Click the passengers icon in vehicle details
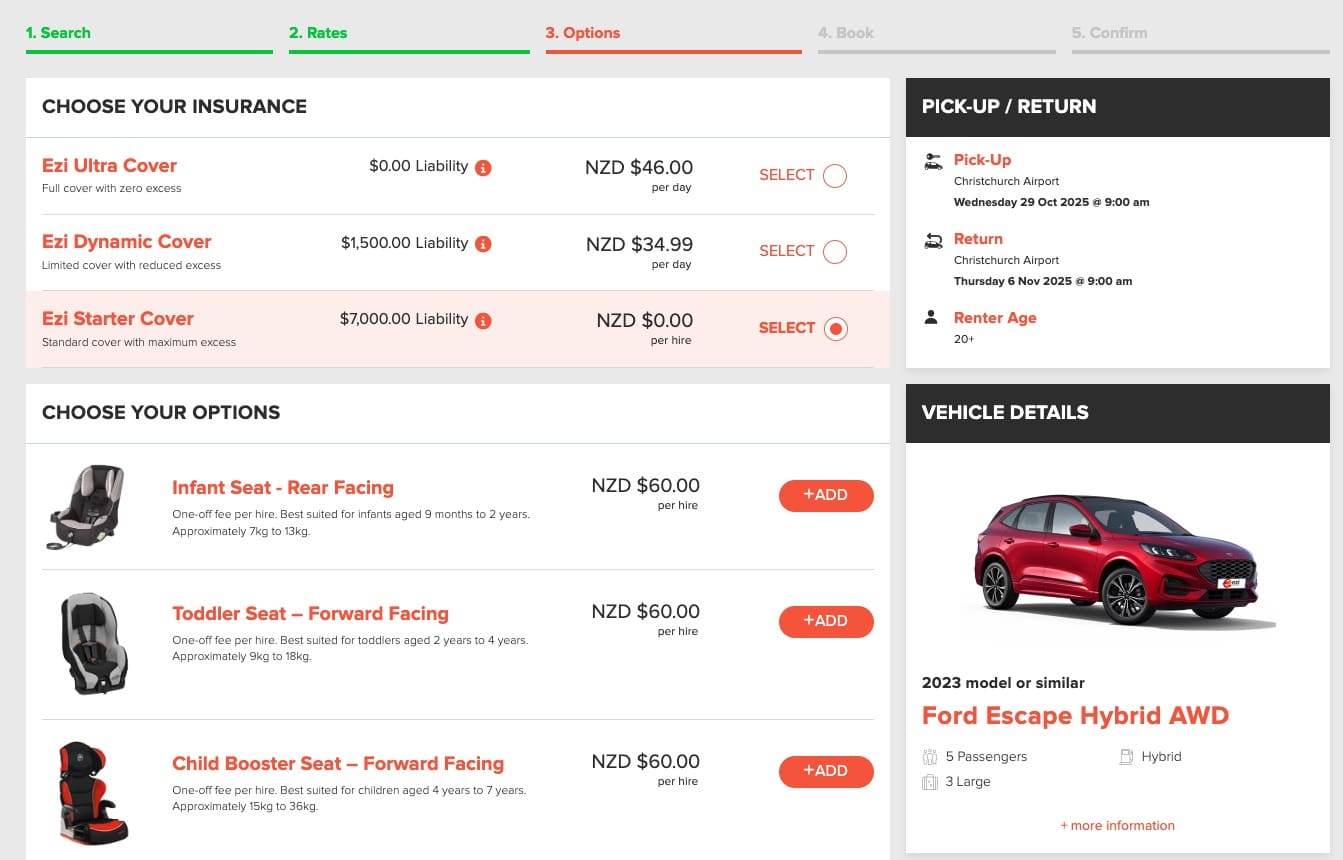 (x=930, y=757)
